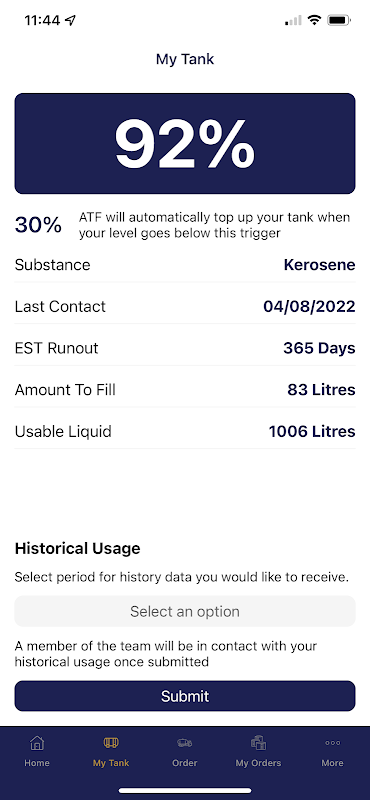The image size is (370, 800).
Task: Tap the Home house icon
Action: point(37,743)
